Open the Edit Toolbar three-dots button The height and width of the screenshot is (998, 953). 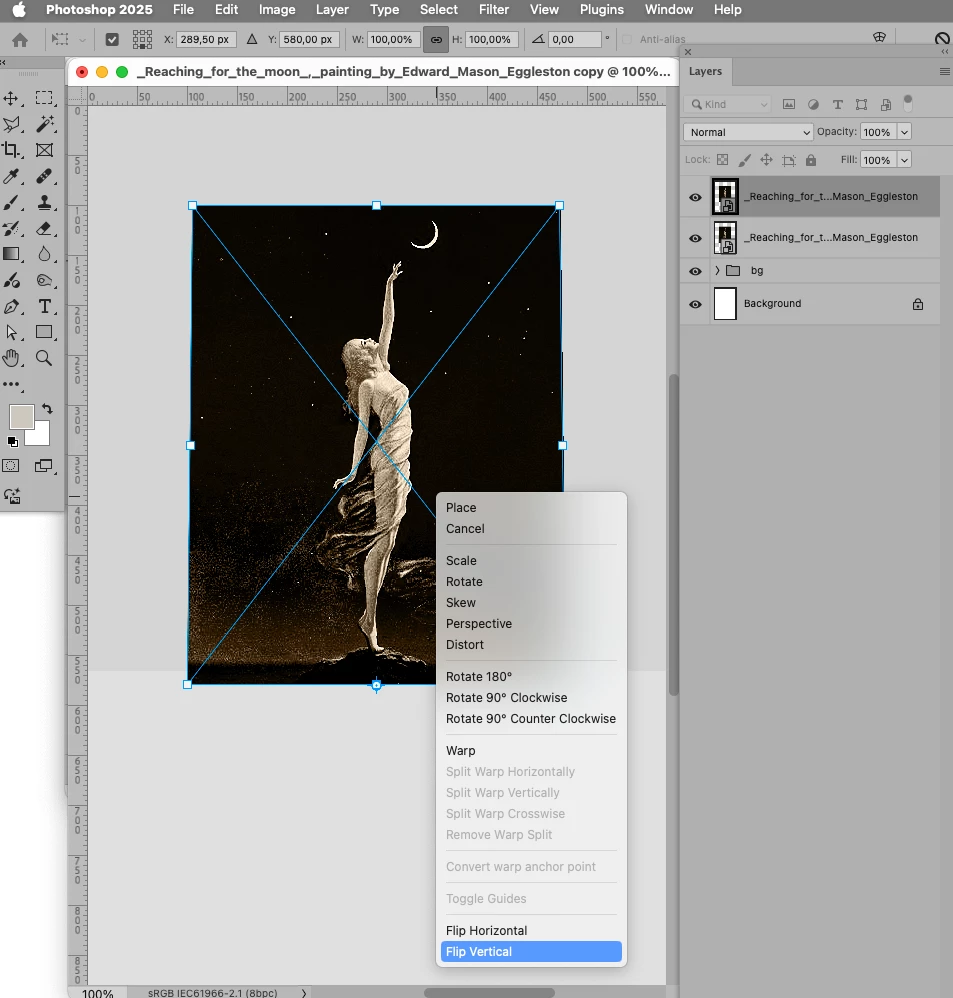coord(11,384)
